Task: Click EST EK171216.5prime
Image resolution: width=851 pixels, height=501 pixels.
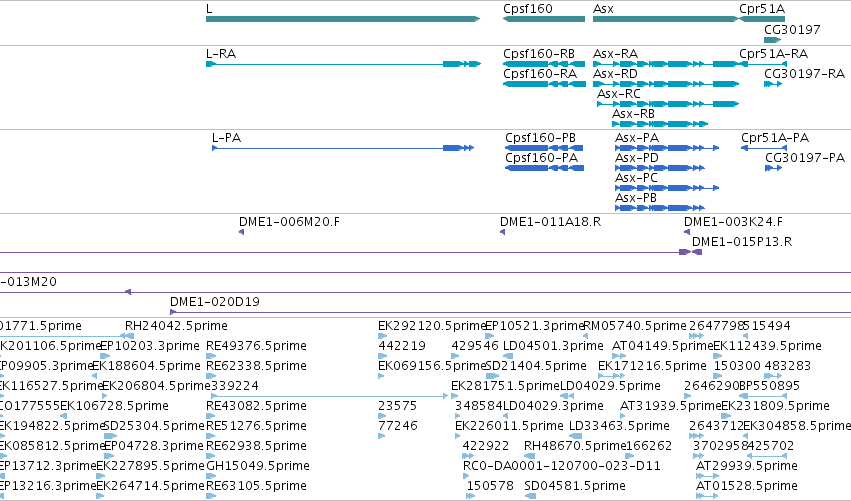Action: (x=652, y=366)
